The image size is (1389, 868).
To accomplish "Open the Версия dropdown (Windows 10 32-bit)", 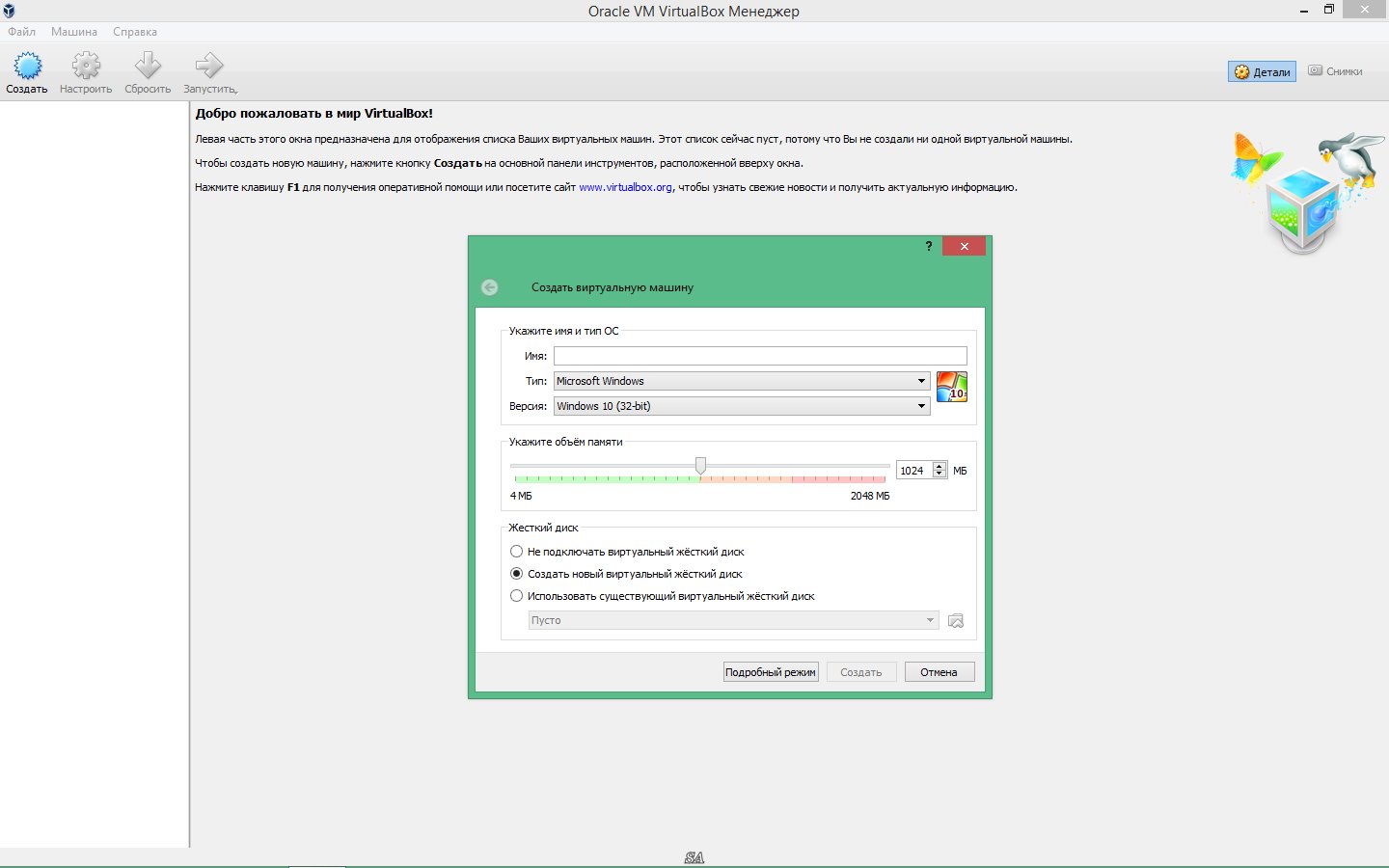I will (742, 406).
